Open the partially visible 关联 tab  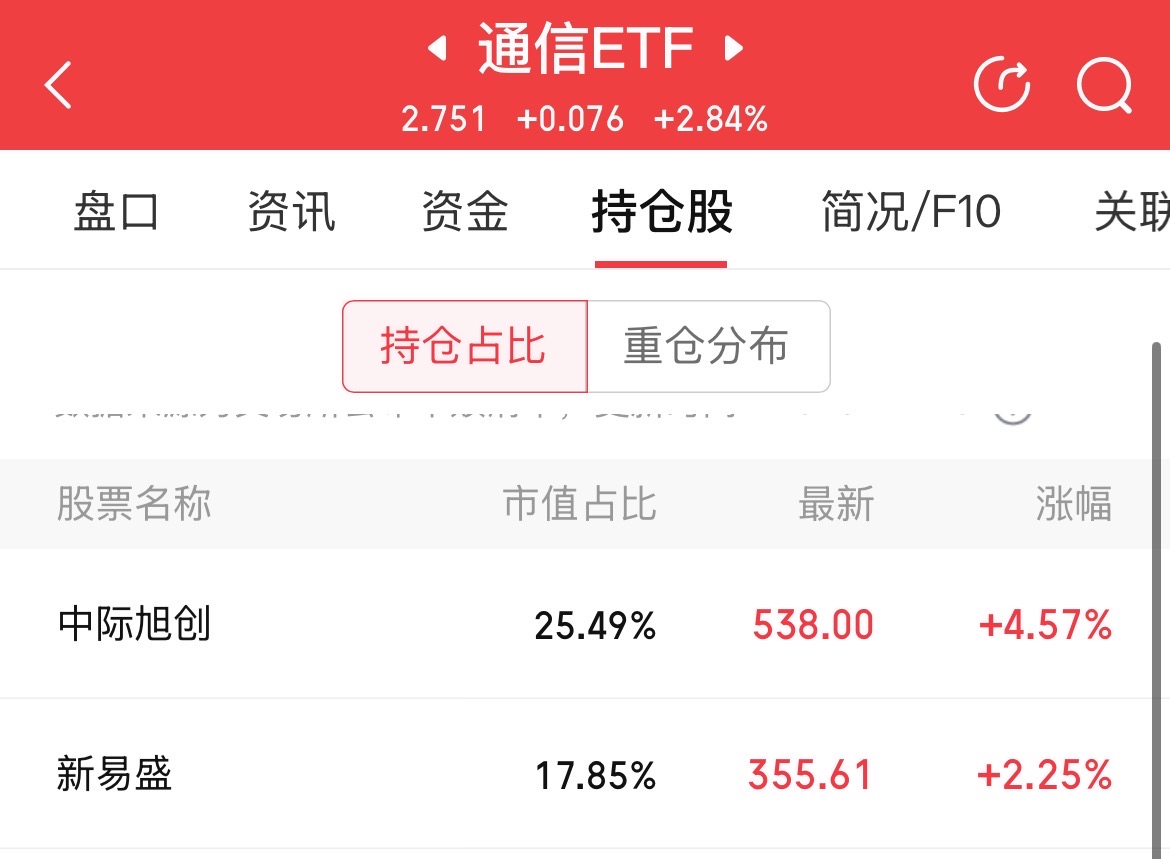click(1132, 213)
